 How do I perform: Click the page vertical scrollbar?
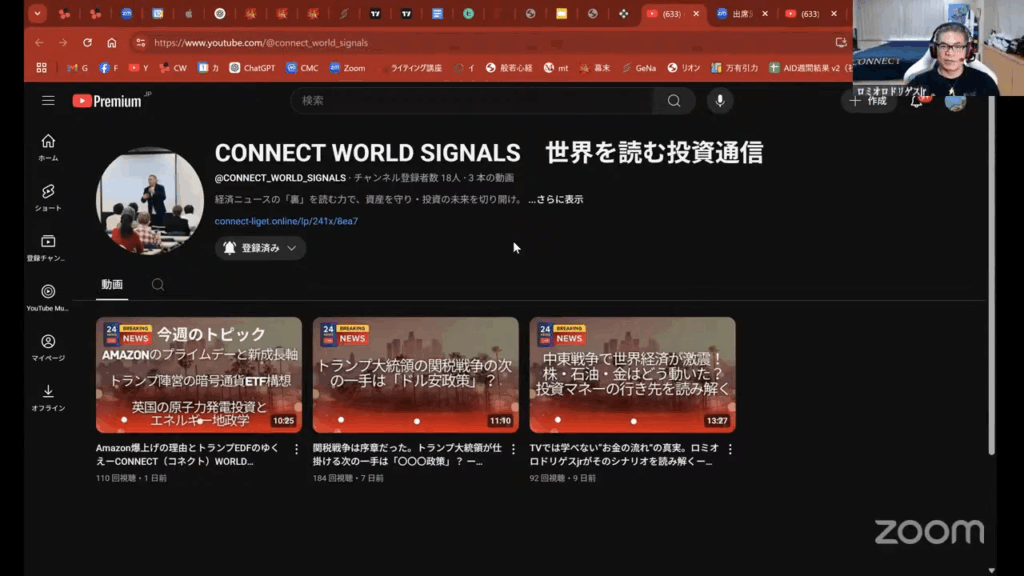[x=991, y=274]
